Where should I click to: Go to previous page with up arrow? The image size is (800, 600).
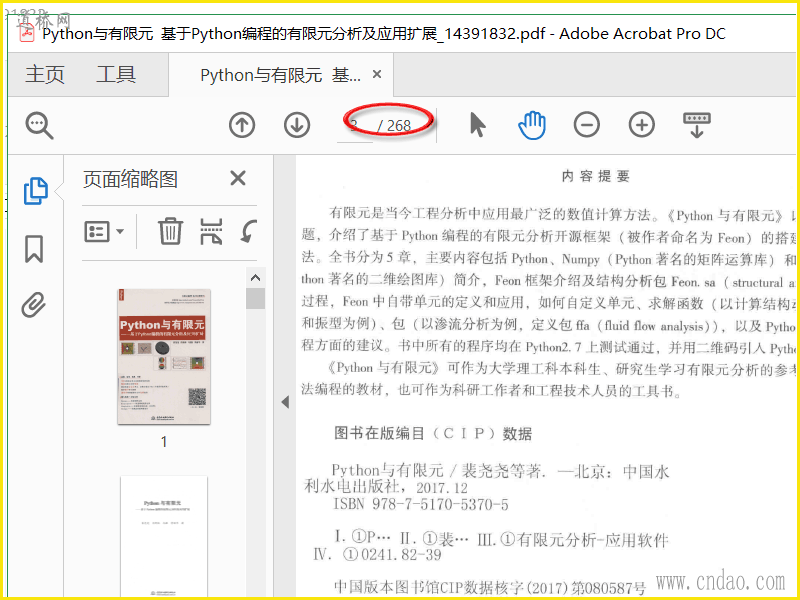coord(242,125)
